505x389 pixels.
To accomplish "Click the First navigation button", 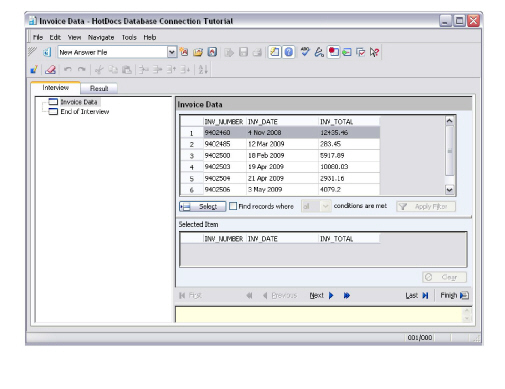I will point(190,295).
